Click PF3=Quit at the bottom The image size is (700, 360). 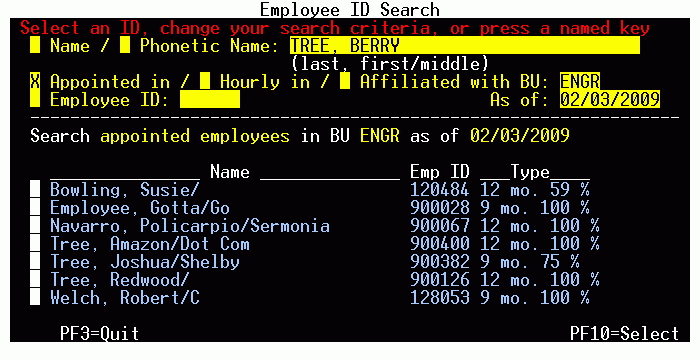pos(100,333)
